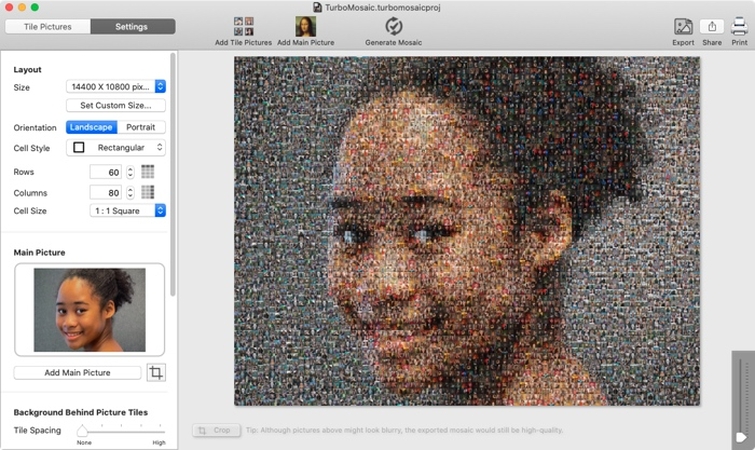Click the main picture thumbnail of the girl
Image resolution: width=755 pixels, height=450 pixels.
[90, 309]
